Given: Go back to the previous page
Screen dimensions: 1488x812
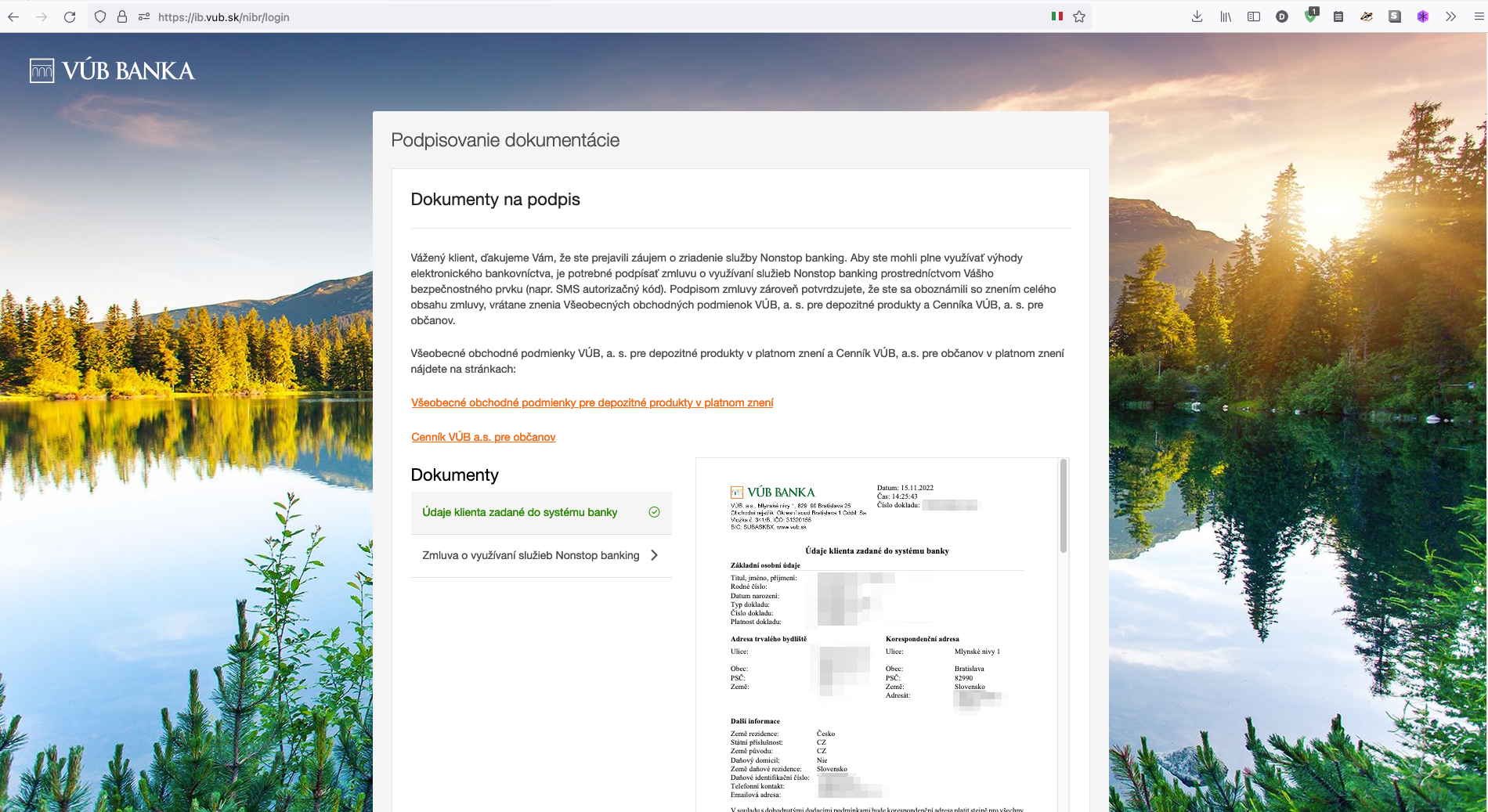Looking at the screenshot, I should pyautogui.click(x=13, y=16).
